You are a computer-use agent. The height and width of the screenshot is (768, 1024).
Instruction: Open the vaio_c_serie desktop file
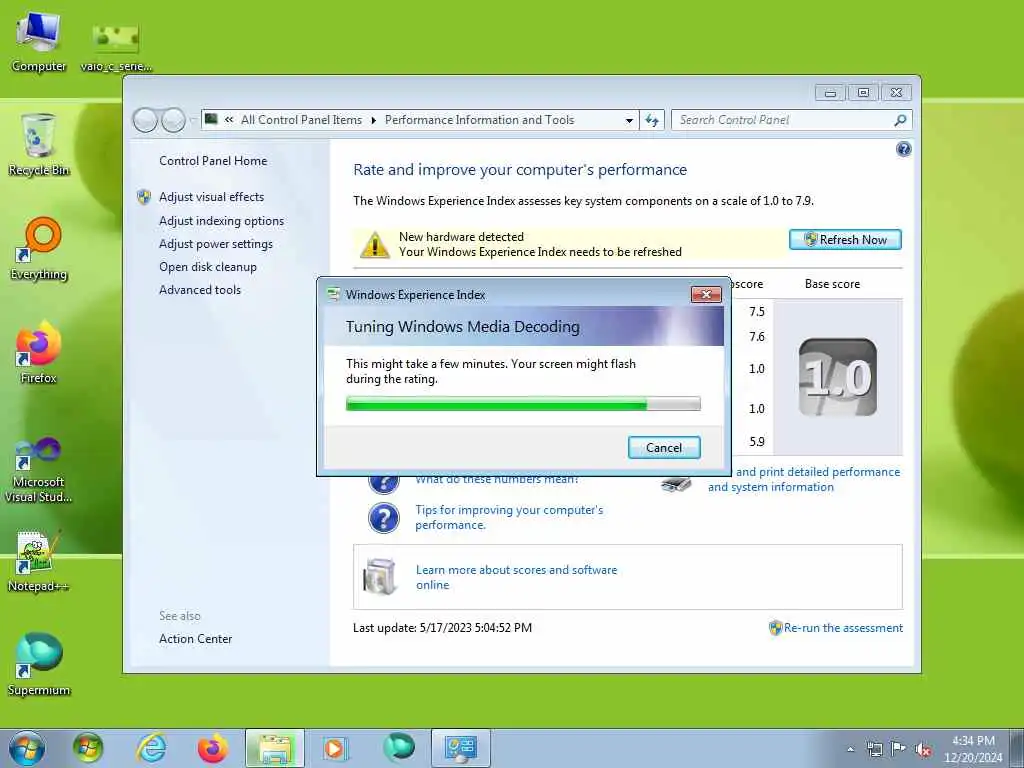click(116, 48)
